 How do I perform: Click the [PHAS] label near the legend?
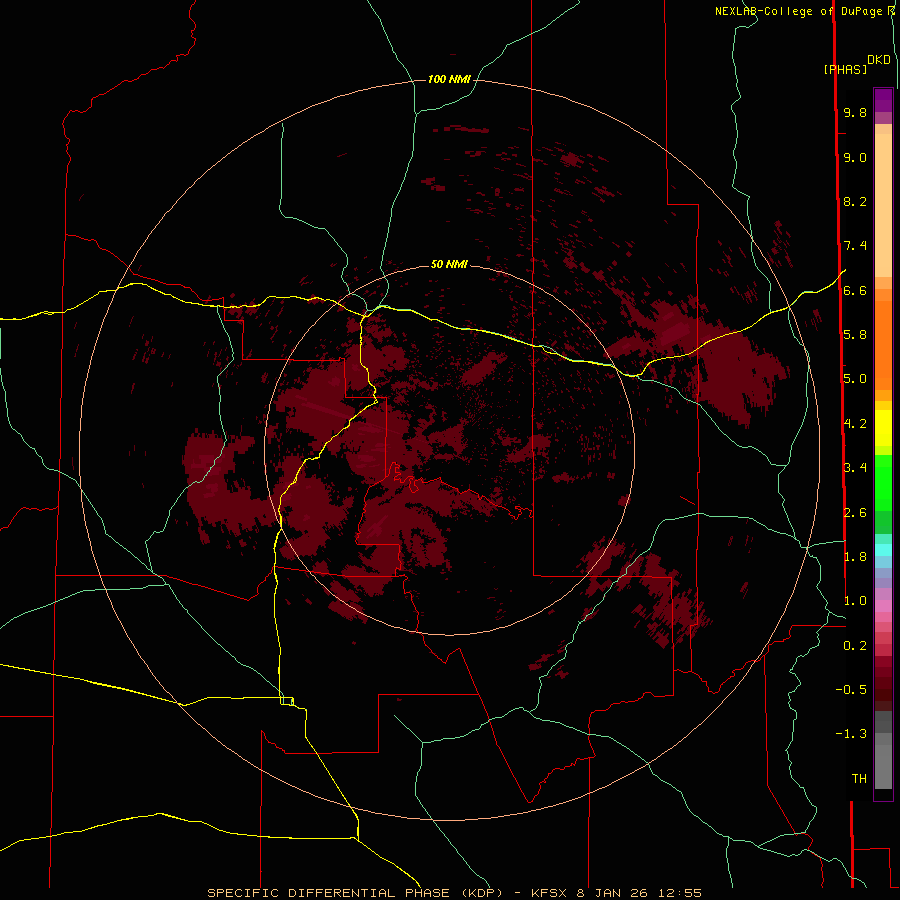pyautogui.click(x=845, y=70)
